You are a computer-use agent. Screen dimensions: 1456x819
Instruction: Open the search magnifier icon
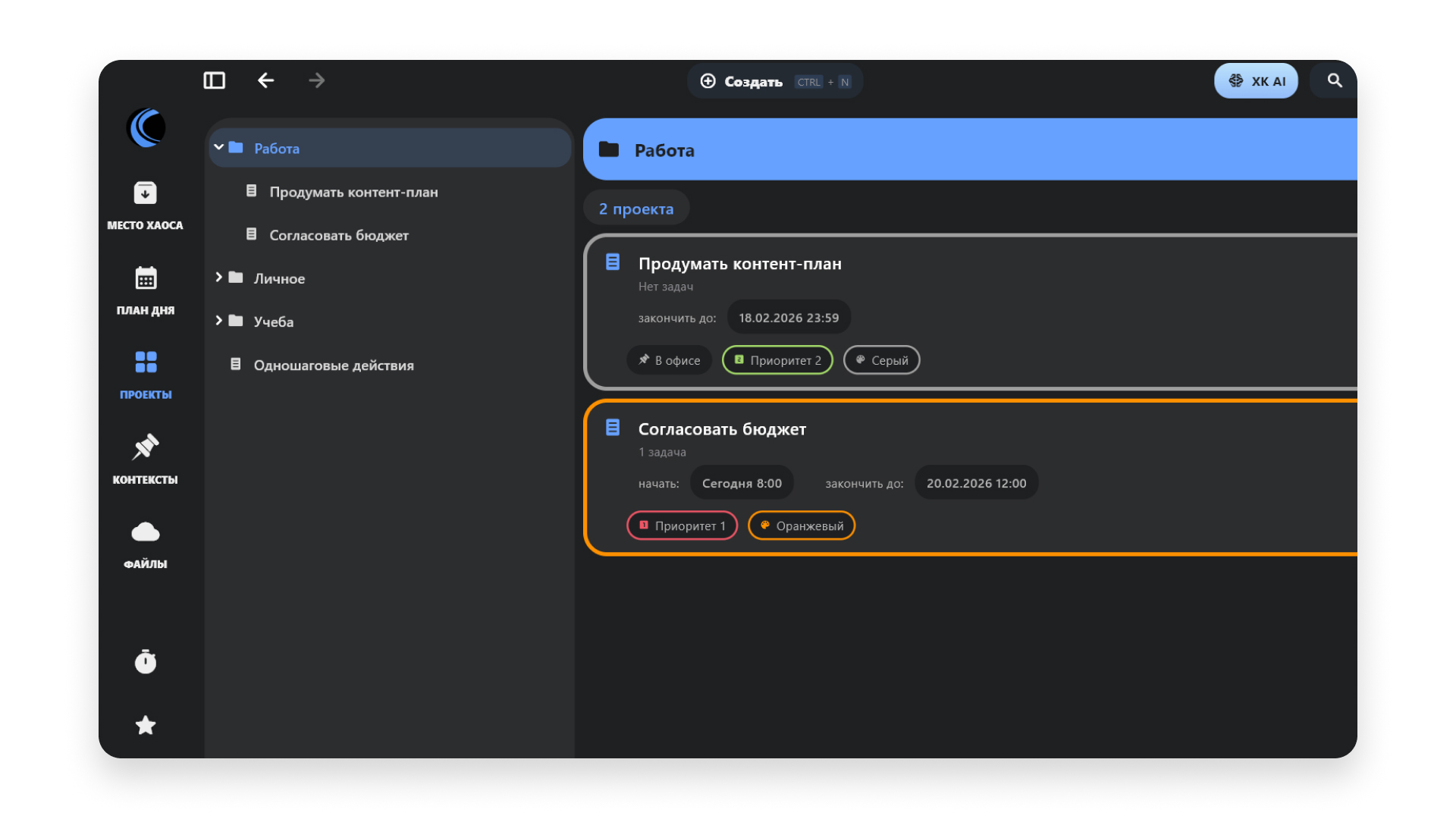pos(1335,80)
